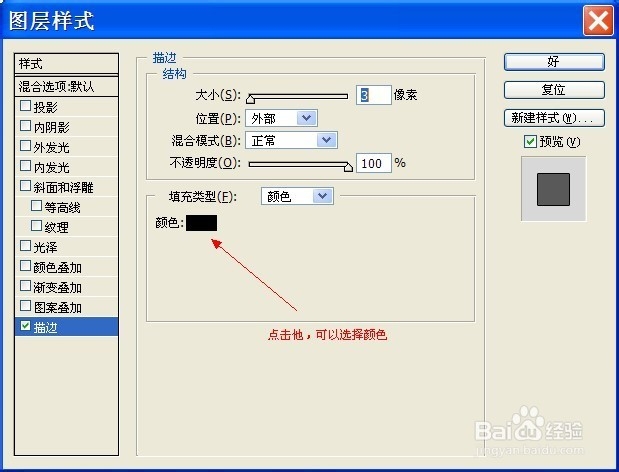
Task: Click the 新建样式(W)... button
Action: point(554,118)
